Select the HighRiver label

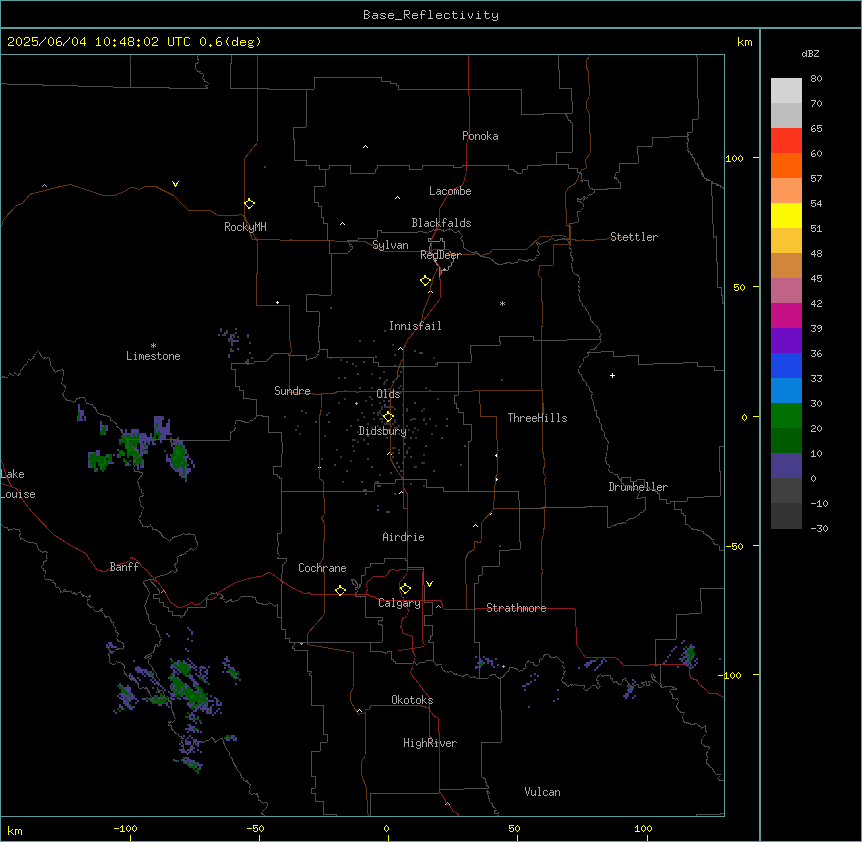pos(430,743)
